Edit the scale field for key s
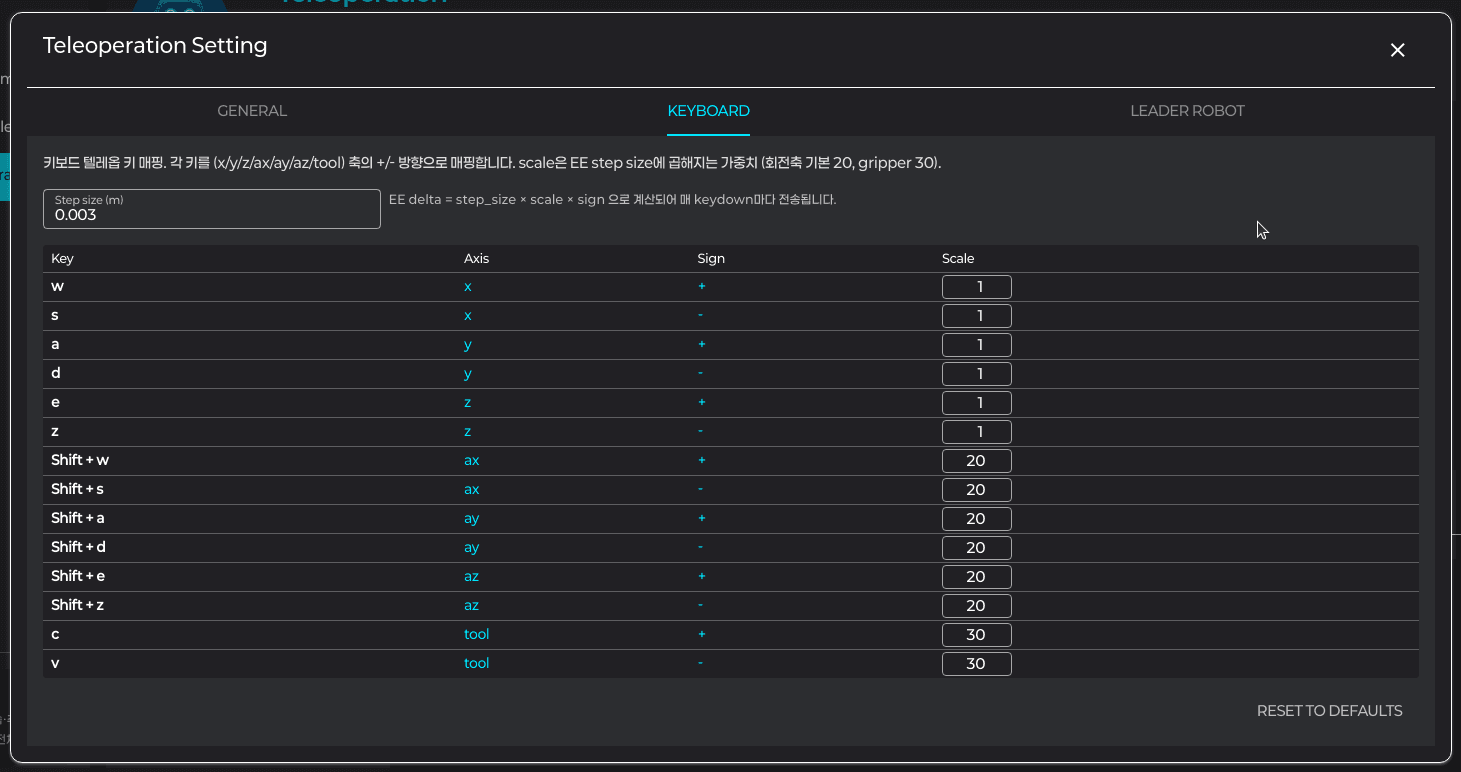This screenshot has width=1461, height=772. (977, 316)
